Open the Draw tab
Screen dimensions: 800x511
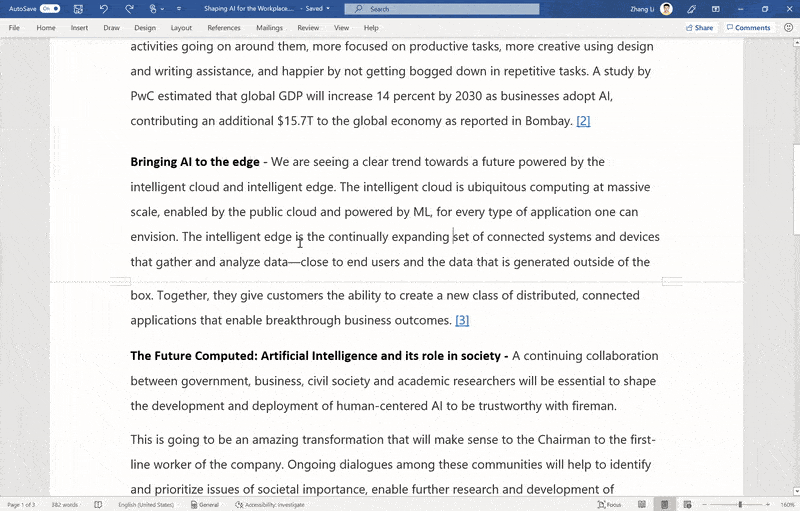[x=111, y=28]
